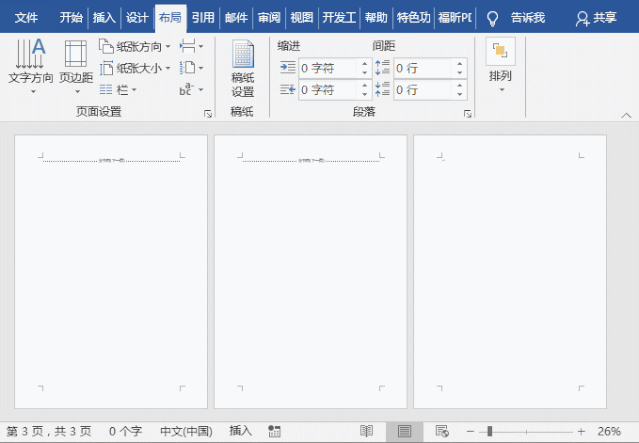
Task: Decrease spacing before with spinner down
Action: (x=460, y=73)
